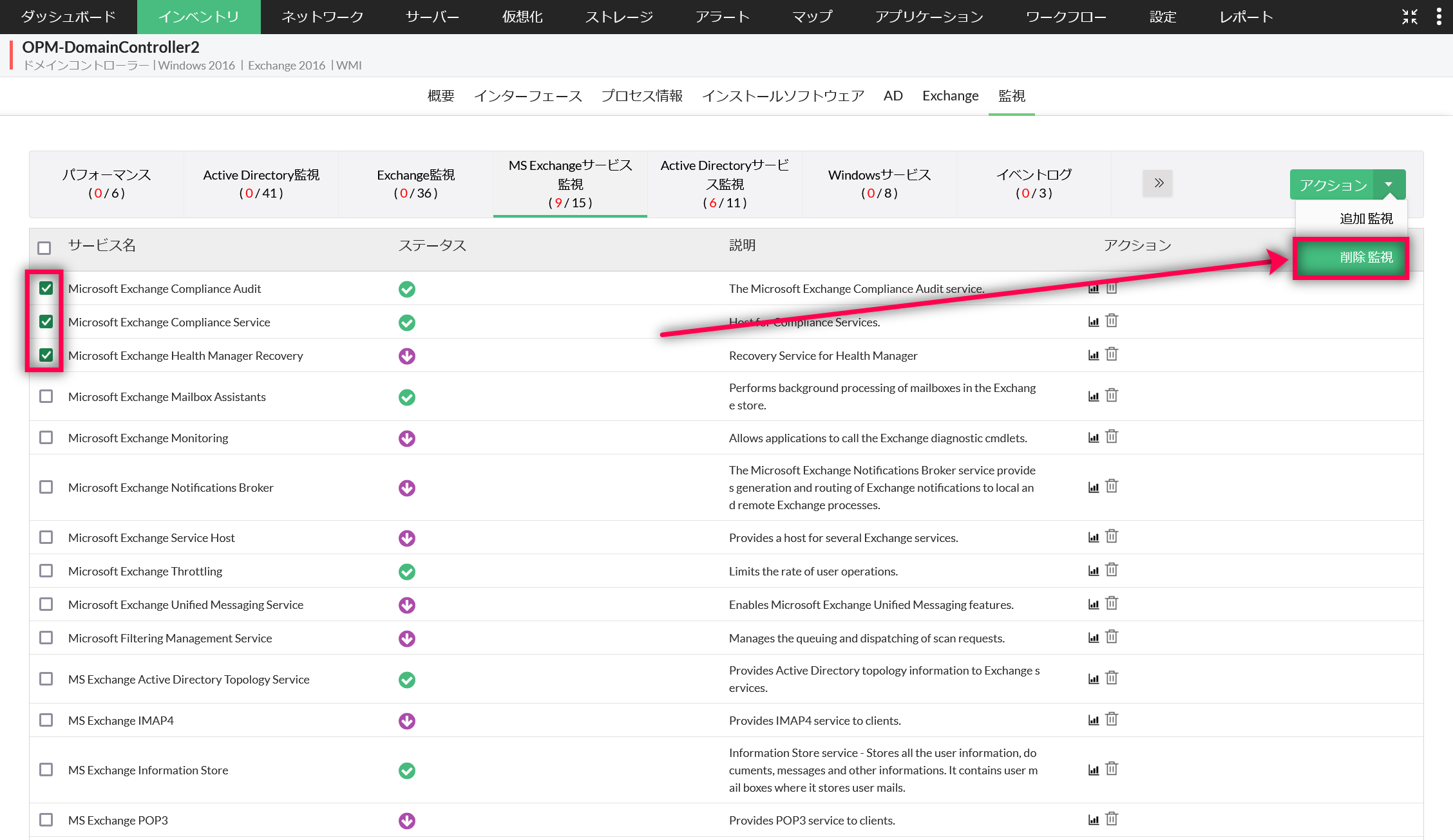The image size is (1453, 840).
Task: Open the アクション dropdown arrow
Action: (1389, 185)
